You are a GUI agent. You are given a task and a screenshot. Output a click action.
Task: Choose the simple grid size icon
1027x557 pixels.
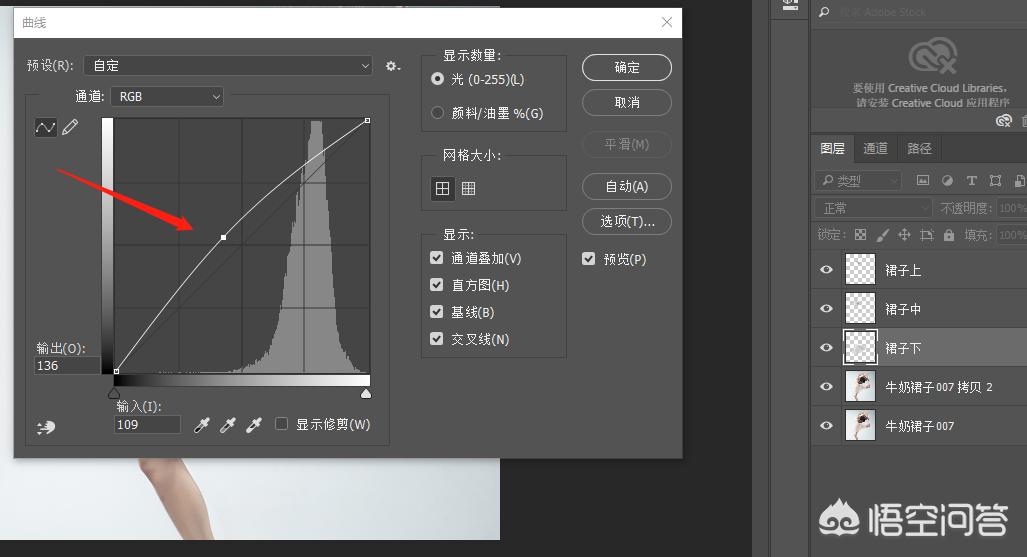pyautogui.click(x=443, y=189)
